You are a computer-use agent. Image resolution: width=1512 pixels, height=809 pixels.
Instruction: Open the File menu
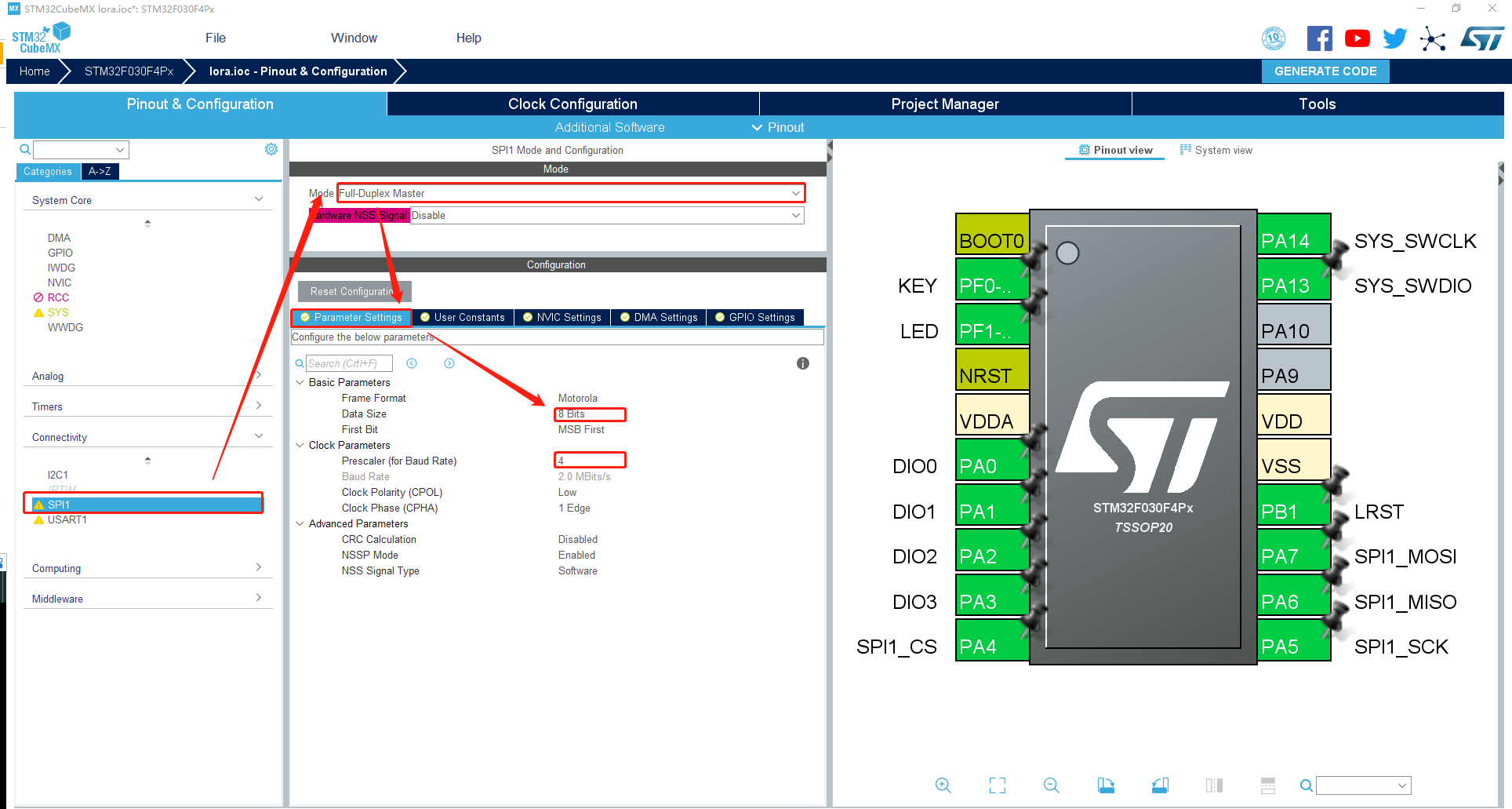[216, 38]
